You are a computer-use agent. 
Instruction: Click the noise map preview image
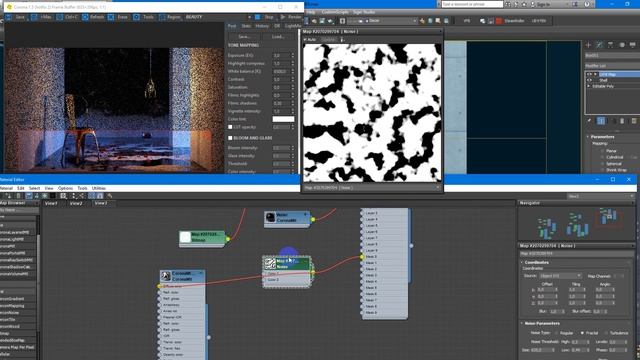click(372, 113)
